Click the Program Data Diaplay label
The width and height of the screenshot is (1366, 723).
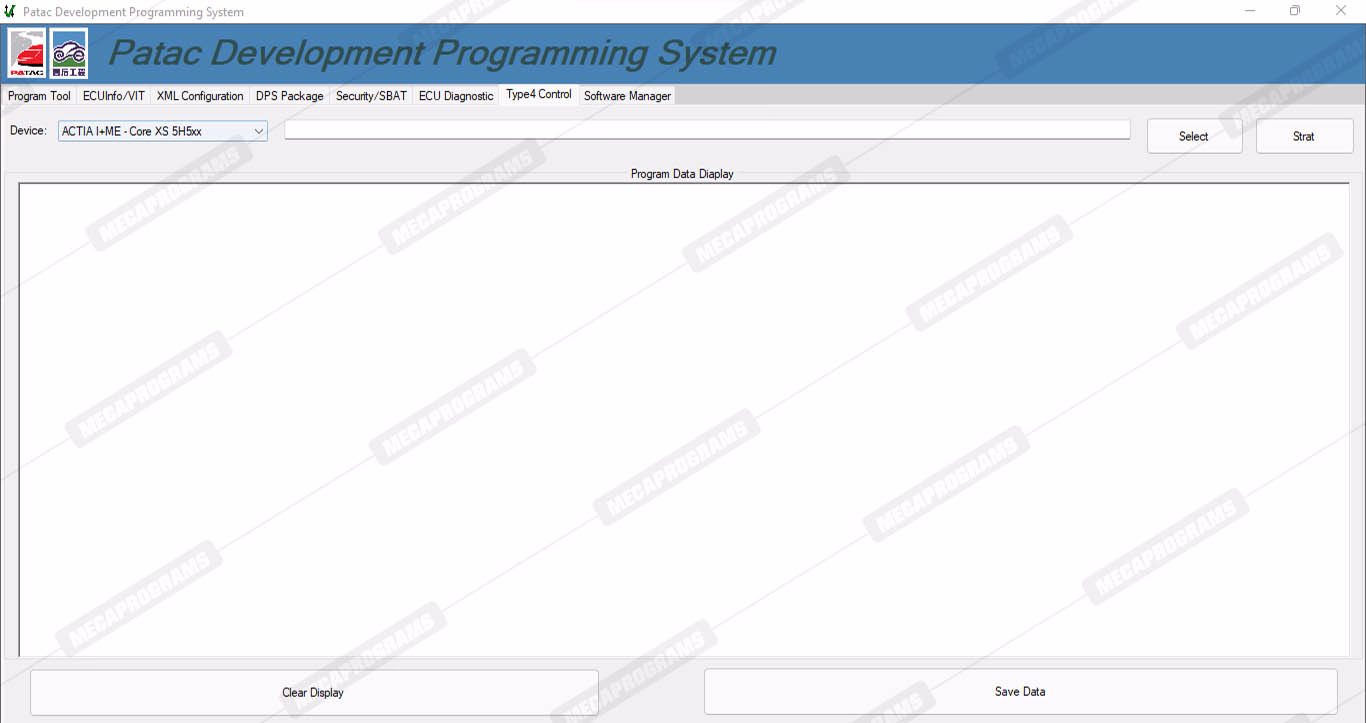(x=682, y=174)
